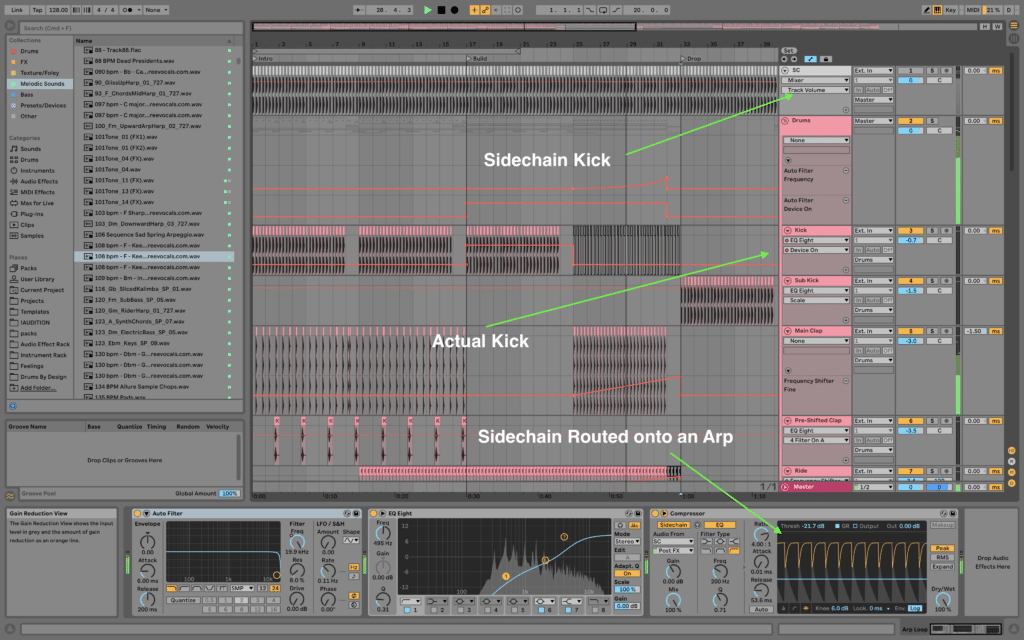Click the EQ Eight device activator
The height and width of the screenshot is (640, 1024).
coord(374,513)
